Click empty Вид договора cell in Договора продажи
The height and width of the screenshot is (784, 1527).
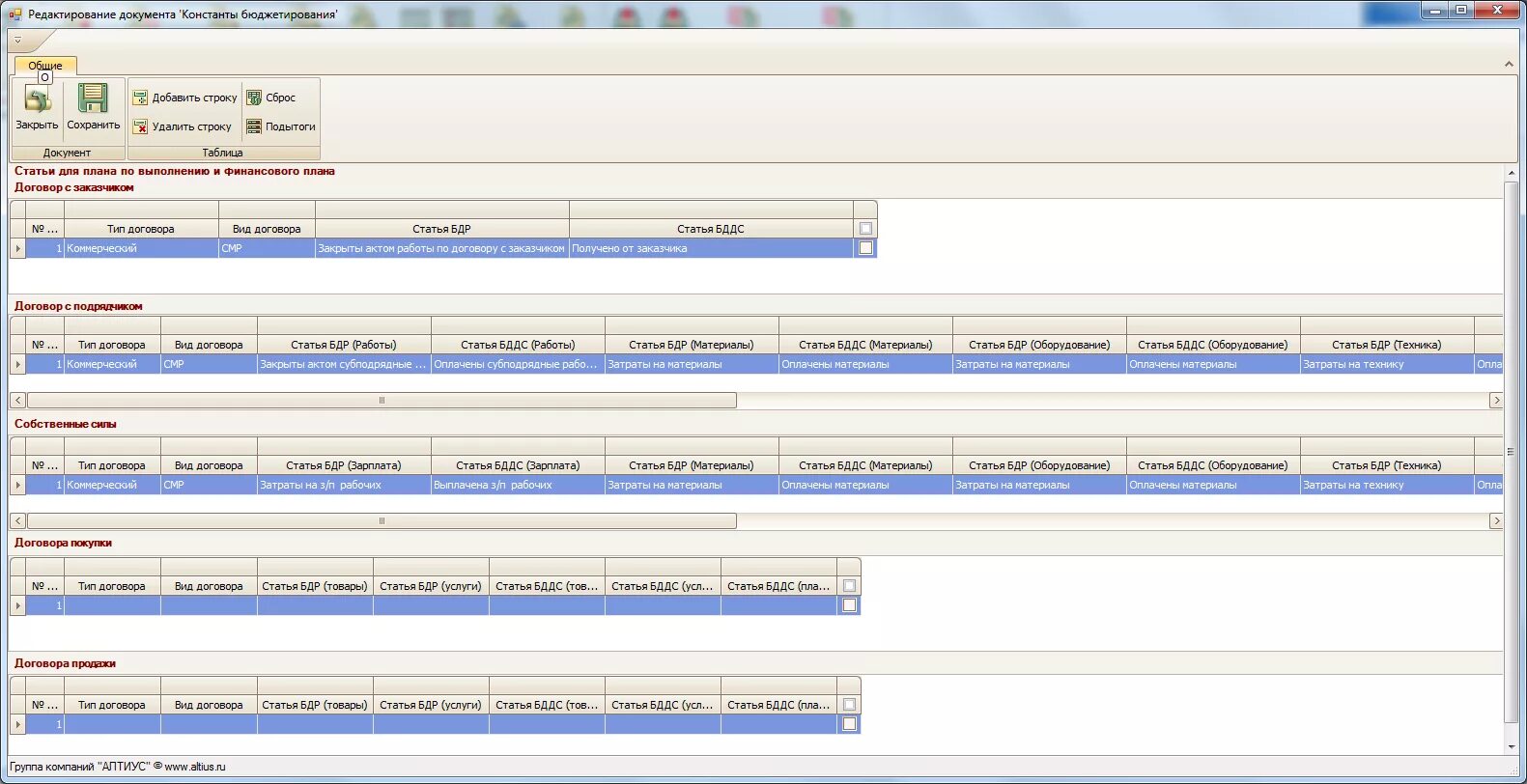pos(209,724)
